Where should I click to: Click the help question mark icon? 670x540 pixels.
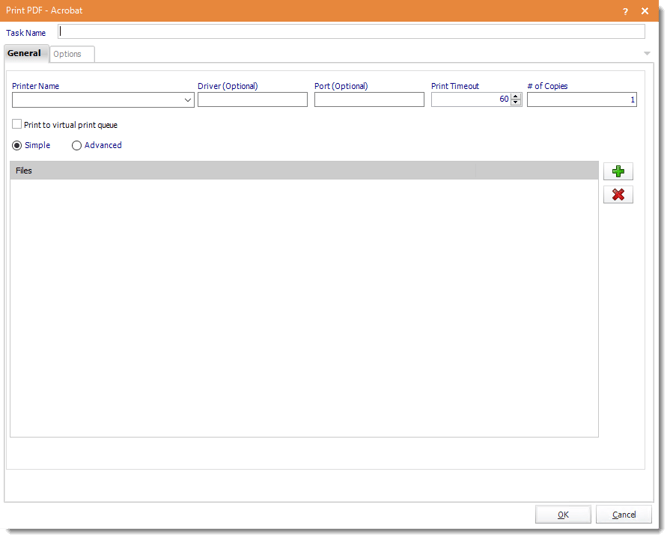tap(626, 10)
